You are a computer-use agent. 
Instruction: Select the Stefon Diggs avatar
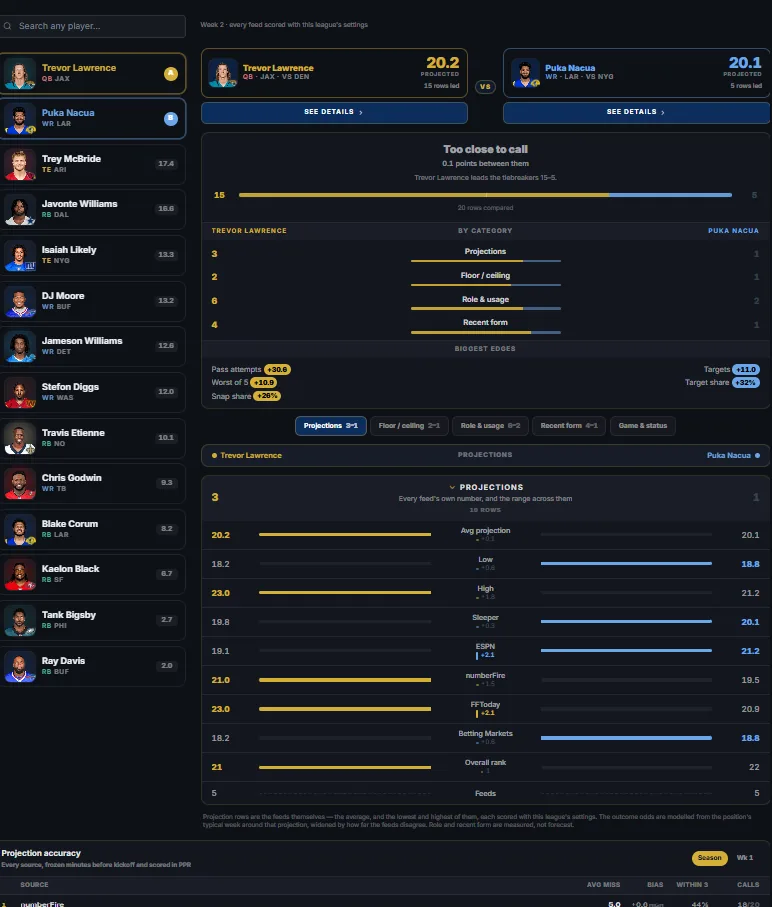20,392
